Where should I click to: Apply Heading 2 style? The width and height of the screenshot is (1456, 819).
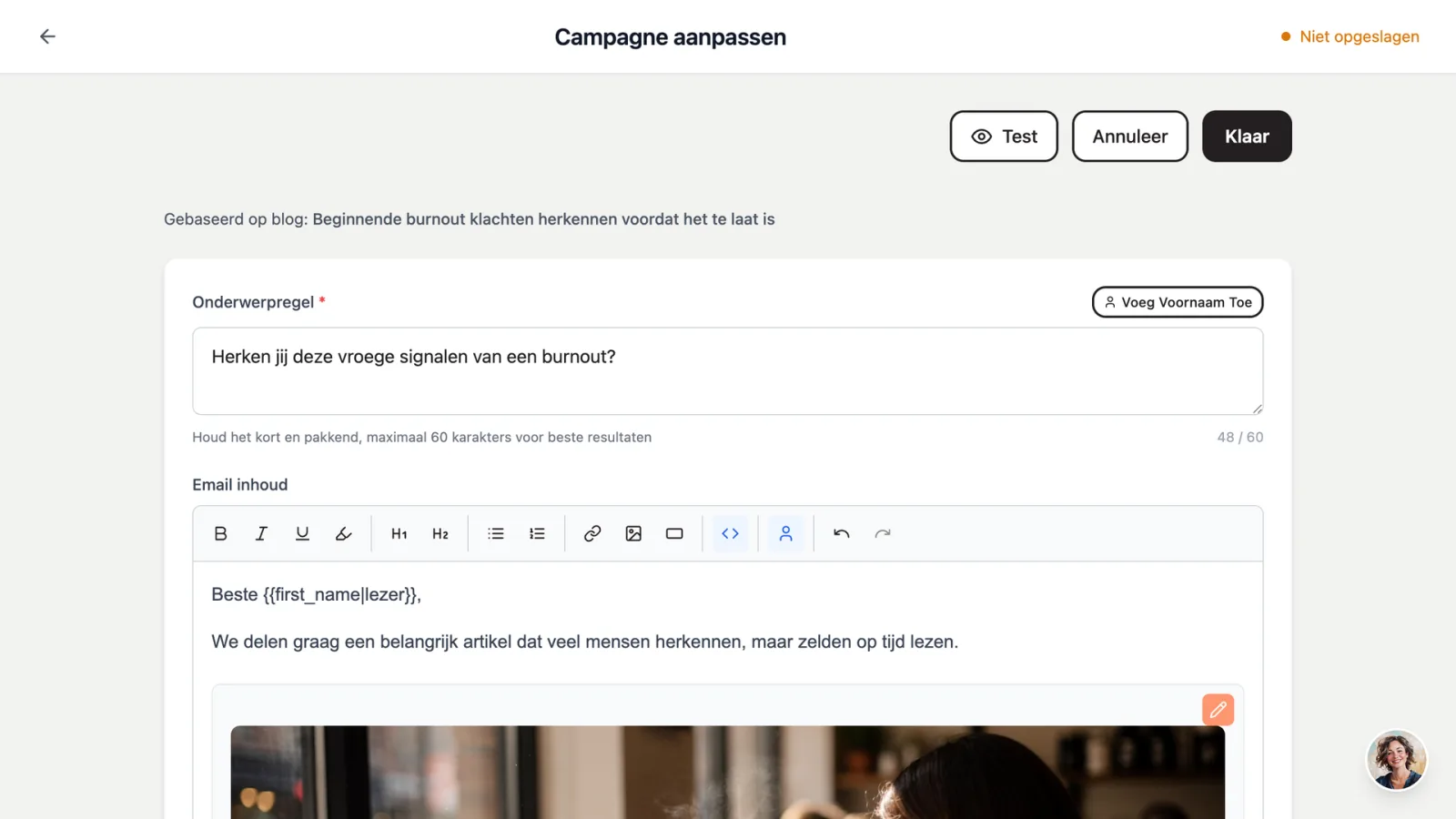point(440,533)
